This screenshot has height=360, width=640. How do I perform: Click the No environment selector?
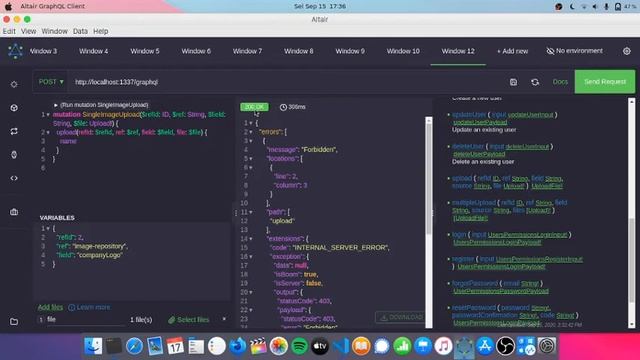pyautogui.click(x=574, y=51)
